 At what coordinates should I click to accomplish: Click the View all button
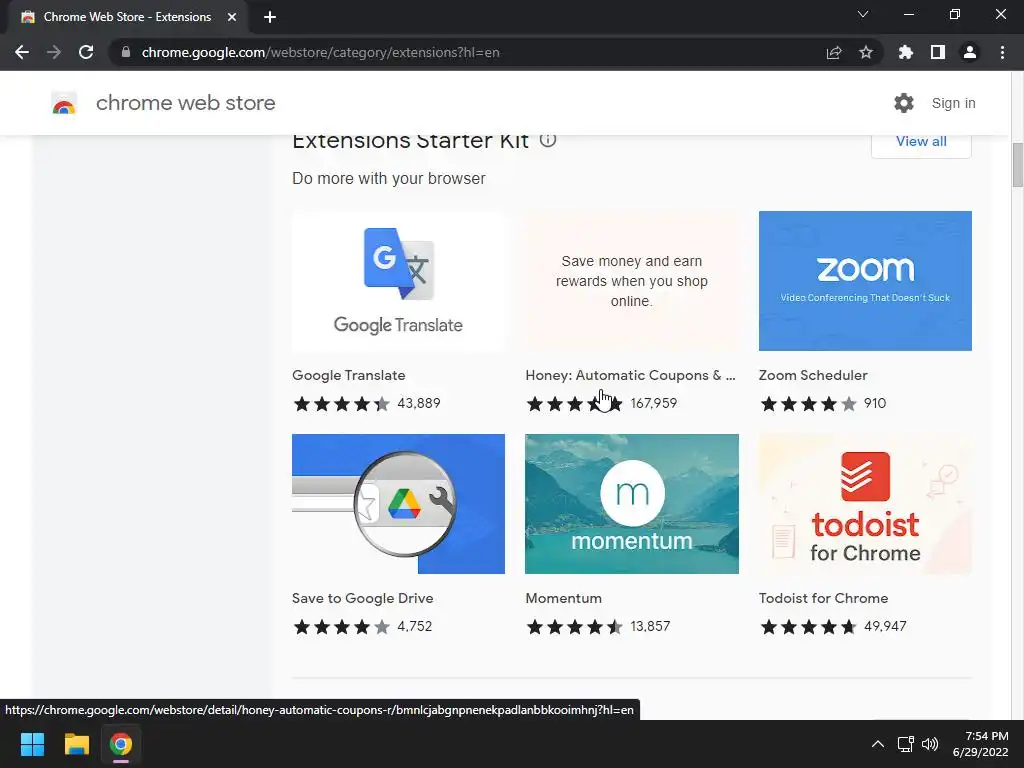pyautogui.click(x=921, y=142)
